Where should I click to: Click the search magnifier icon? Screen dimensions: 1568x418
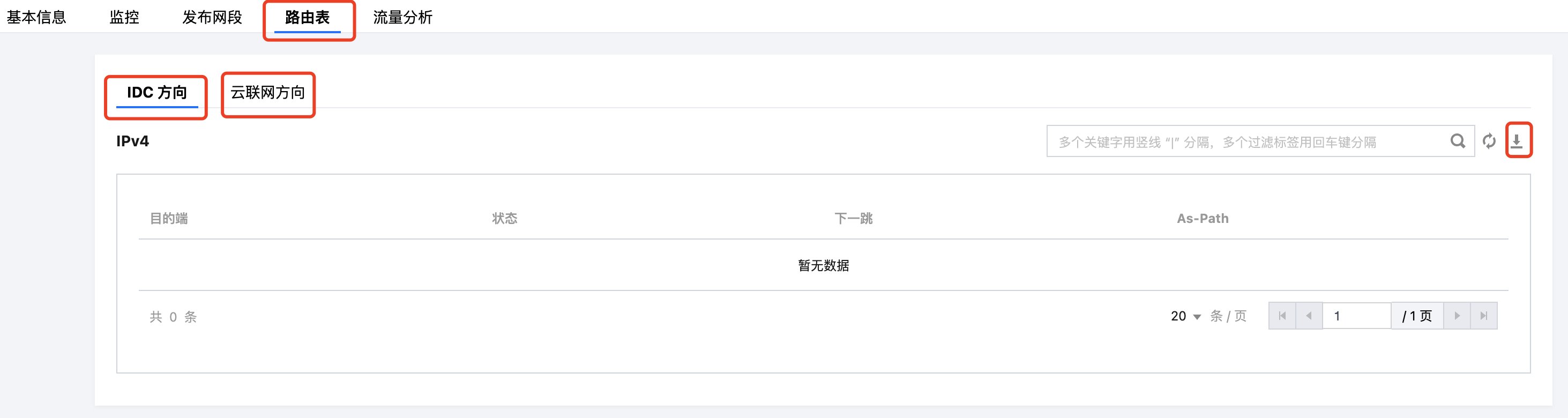[1457, 141]
